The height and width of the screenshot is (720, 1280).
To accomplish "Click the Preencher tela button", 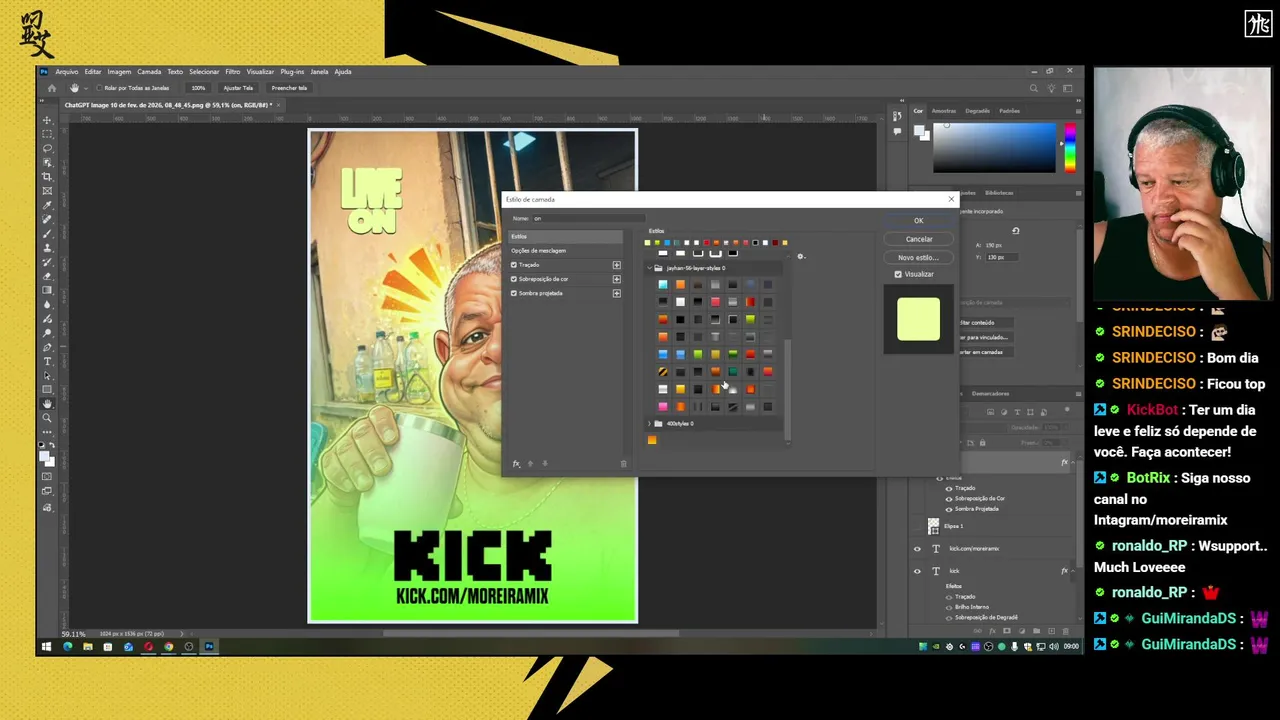I will coord(289,88).
